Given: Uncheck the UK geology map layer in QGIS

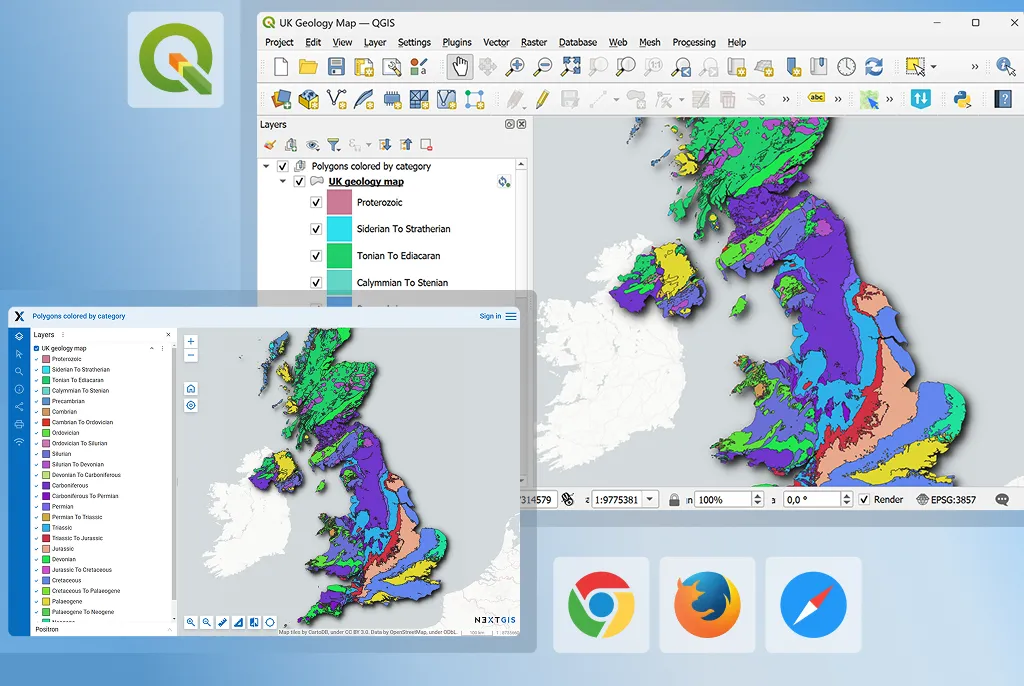Looking at the screenshot, I should click(x=299, y=182).
